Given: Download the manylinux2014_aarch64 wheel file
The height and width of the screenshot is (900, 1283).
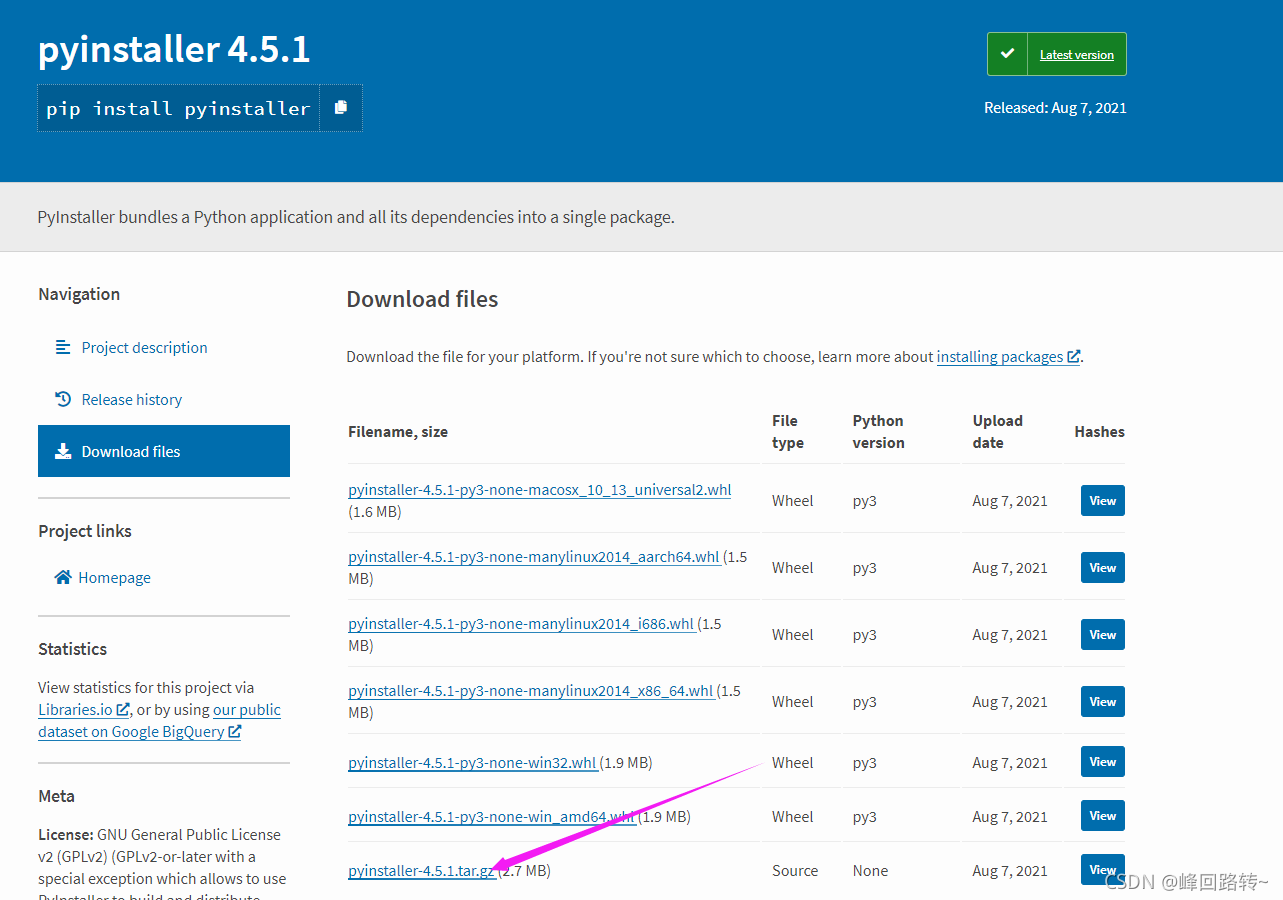Looking at the screenshot, I should (x=534, y=557).
